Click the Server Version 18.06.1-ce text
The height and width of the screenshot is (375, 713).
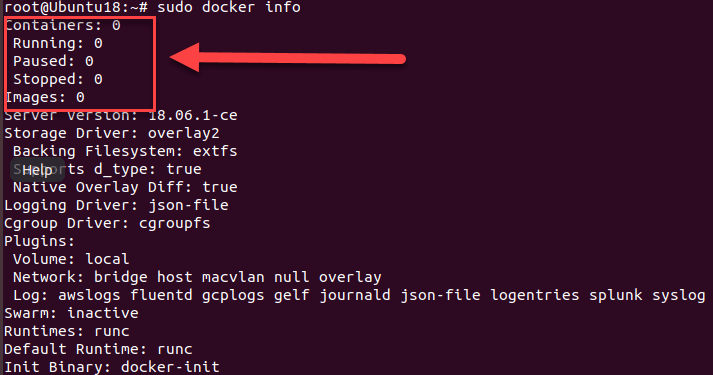click(x=121, y=115)
